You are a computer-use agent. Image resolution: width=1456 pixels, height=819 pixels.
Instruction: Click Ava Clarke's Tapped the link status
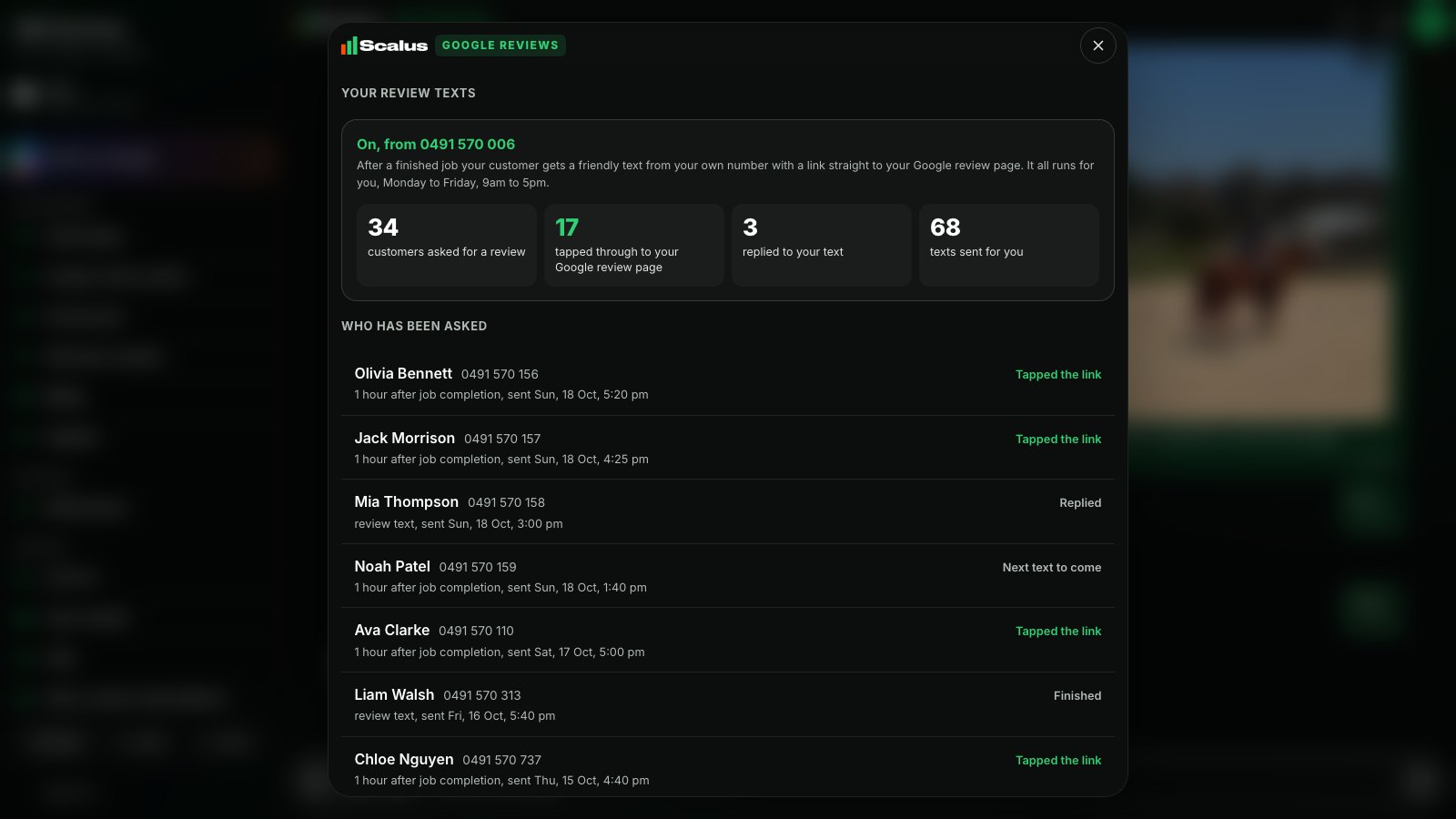pyautogui.click(x=1058, y=631)
